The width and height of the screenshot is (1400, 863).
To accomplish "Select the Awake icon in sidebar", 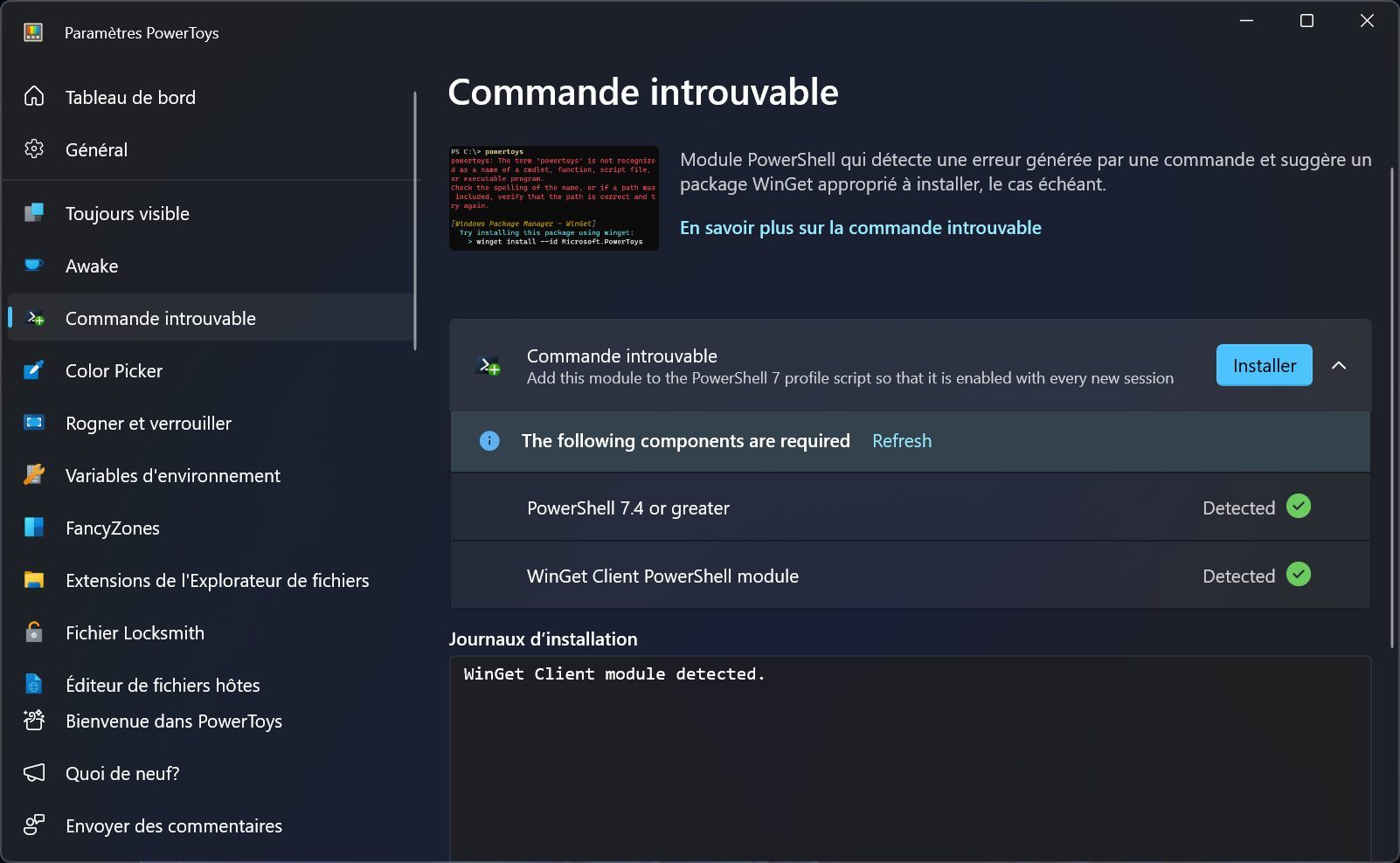I will [34, 266].
